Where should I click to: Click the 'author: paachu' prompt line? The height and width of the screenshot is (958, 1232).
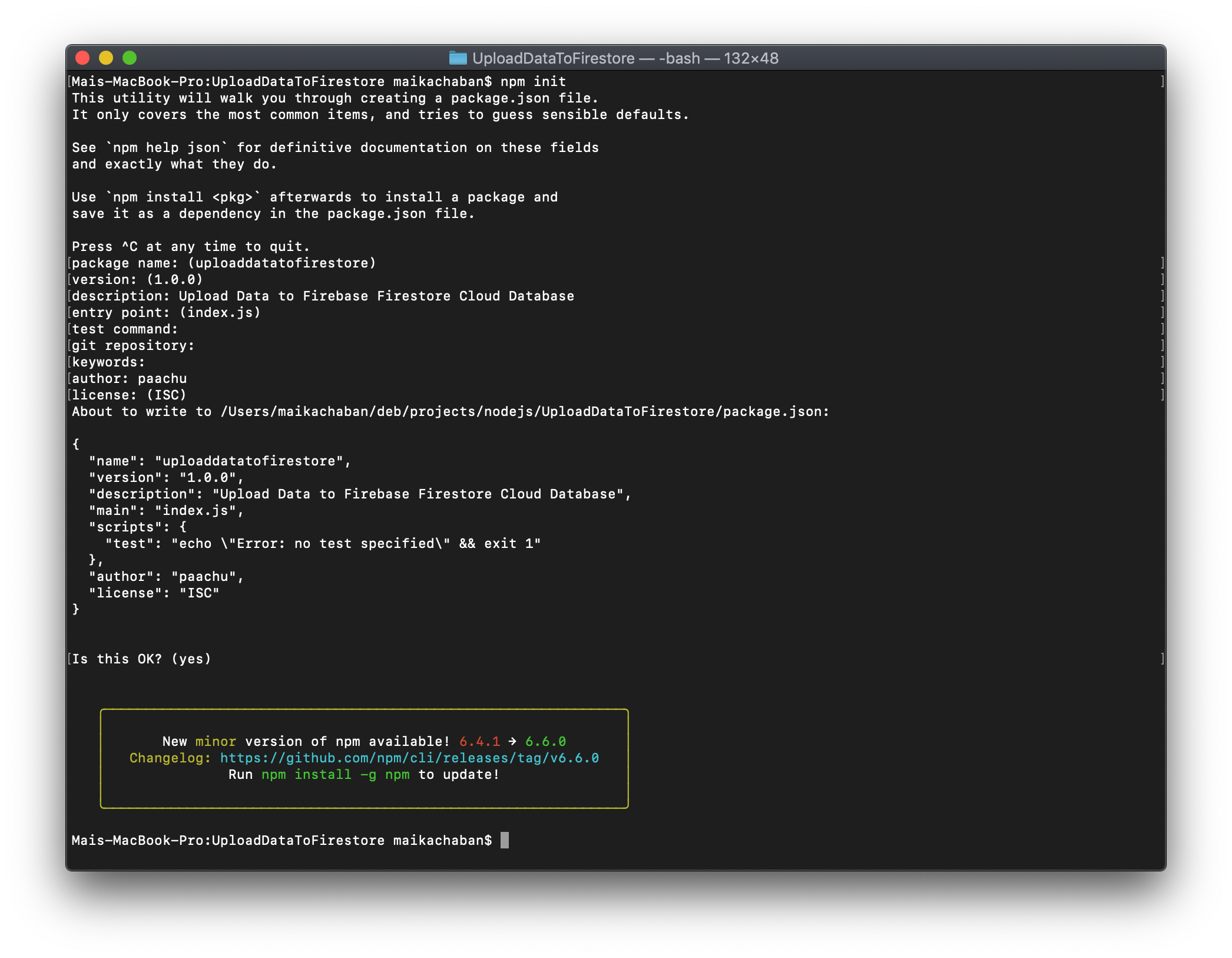[129, 379]
